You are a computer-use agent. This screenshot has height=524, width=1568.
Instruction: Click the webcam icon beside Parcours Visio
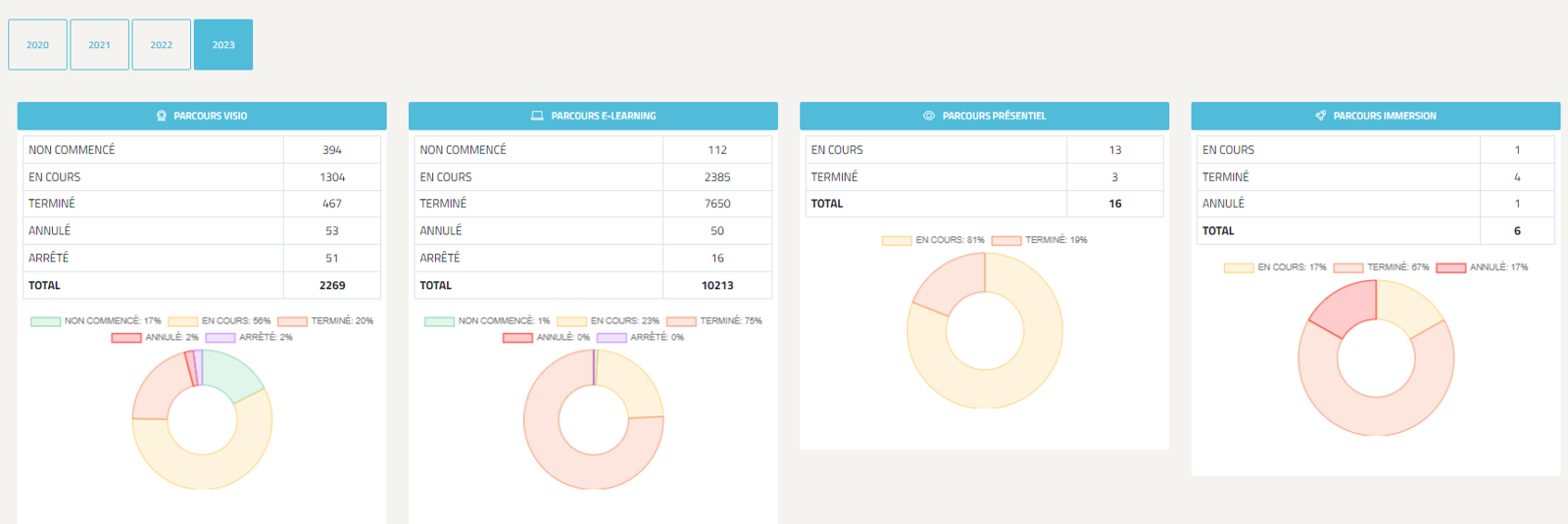pyautogui.click(x=162, y=116)
